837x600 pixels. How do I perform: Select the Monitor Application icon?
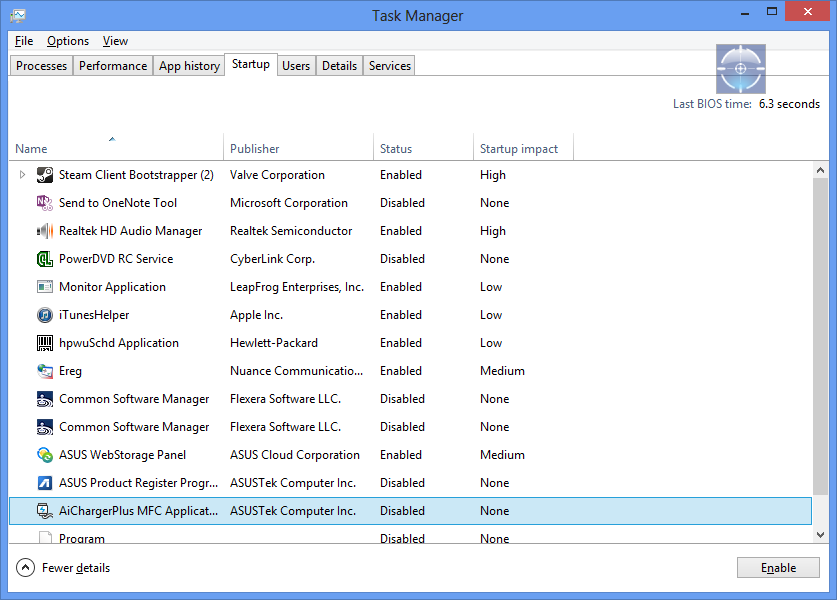click(x=45, y=287)
